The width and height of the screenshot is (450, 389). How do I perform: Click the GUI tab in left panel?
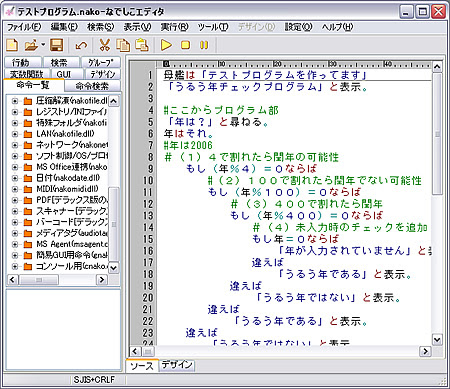click(x=64, y=74)
